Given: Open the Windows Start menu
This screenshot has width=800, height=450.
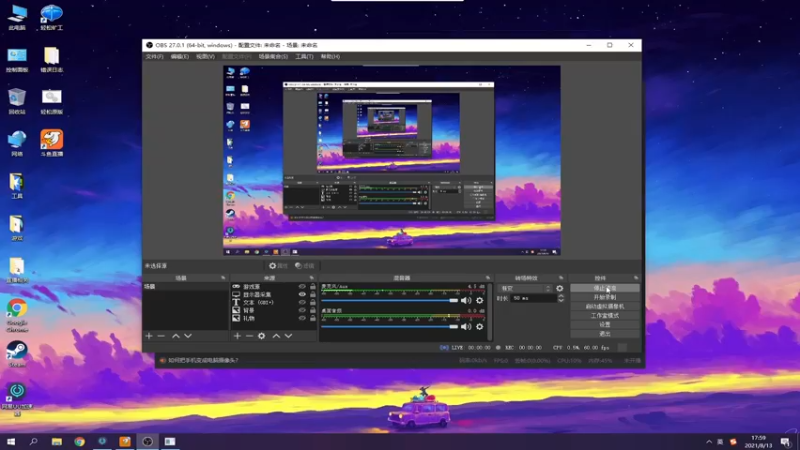Looking at the screenshot, I should click(x=11, y=441).
